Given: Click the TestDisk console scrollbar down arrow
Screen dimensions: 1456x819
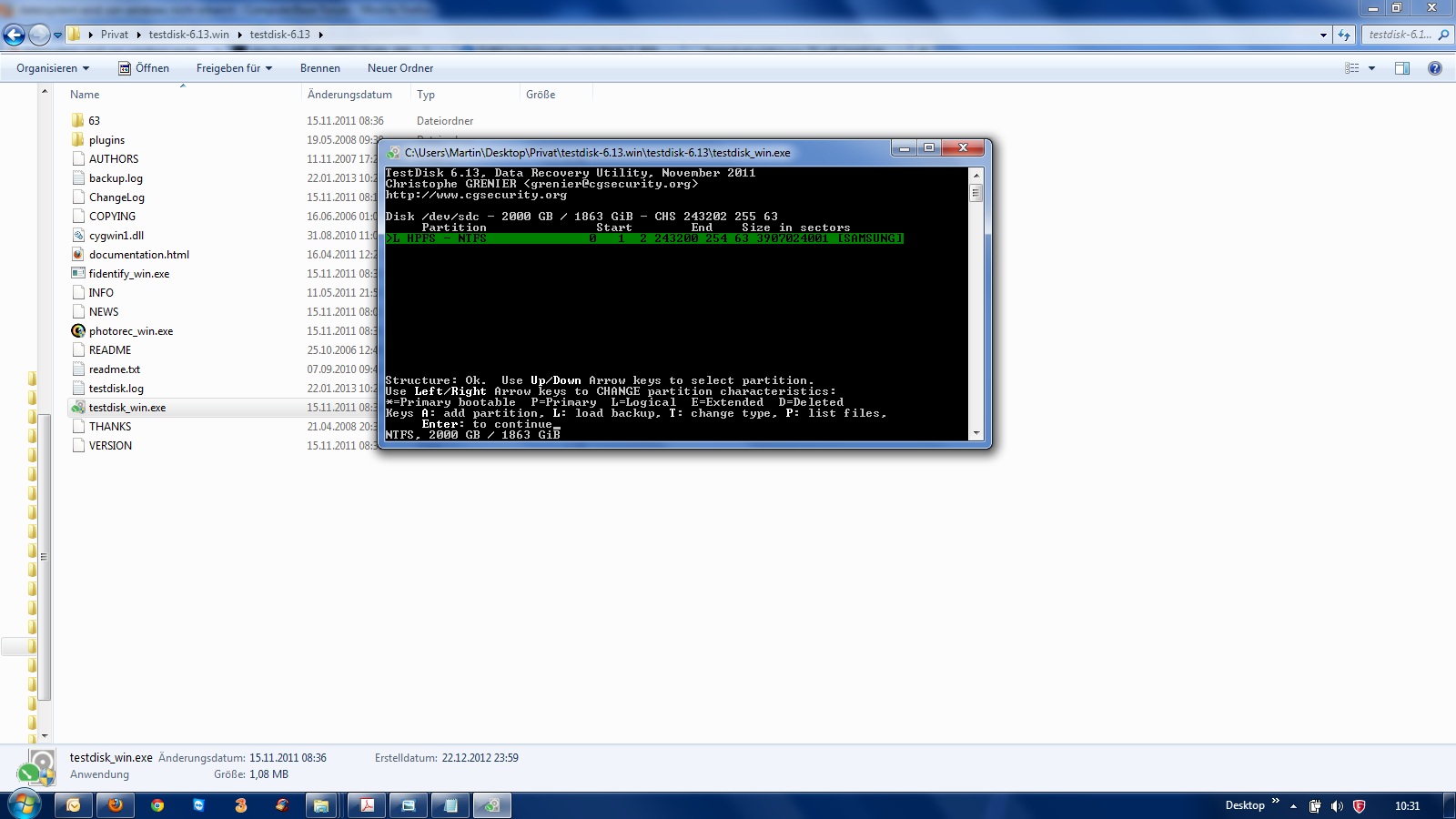Looking at the screenshot, I should click(976, 434).
